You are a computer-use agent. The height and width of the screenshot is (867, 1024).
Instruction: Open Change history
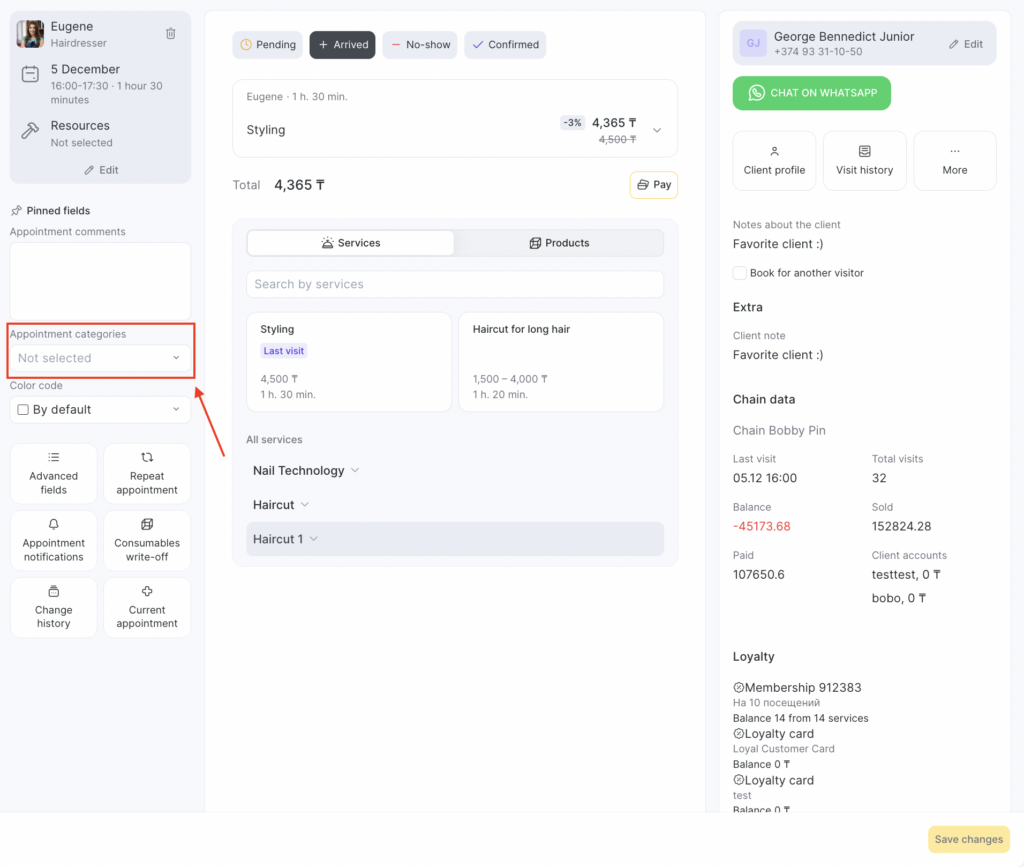[x=54, y=607]
